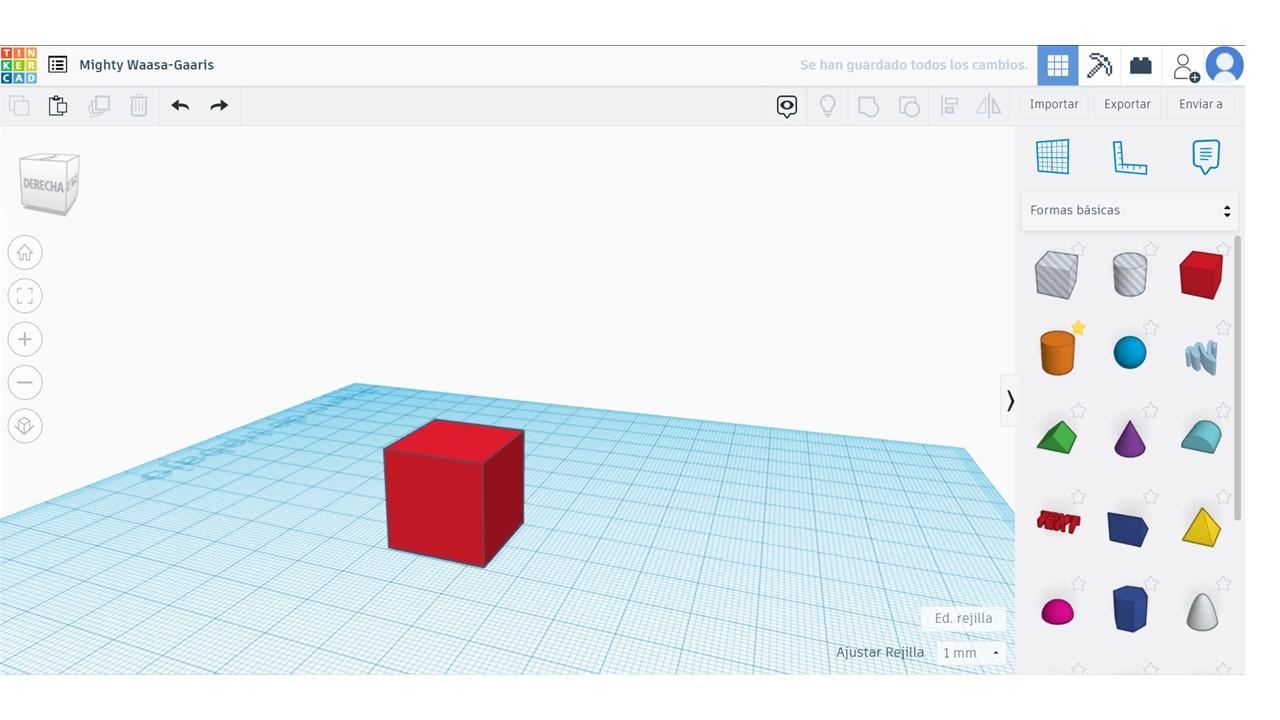Select the teal round roof shape
Screen dimensions: 1280x720
pyautogui.click(x=1201, y=437)
